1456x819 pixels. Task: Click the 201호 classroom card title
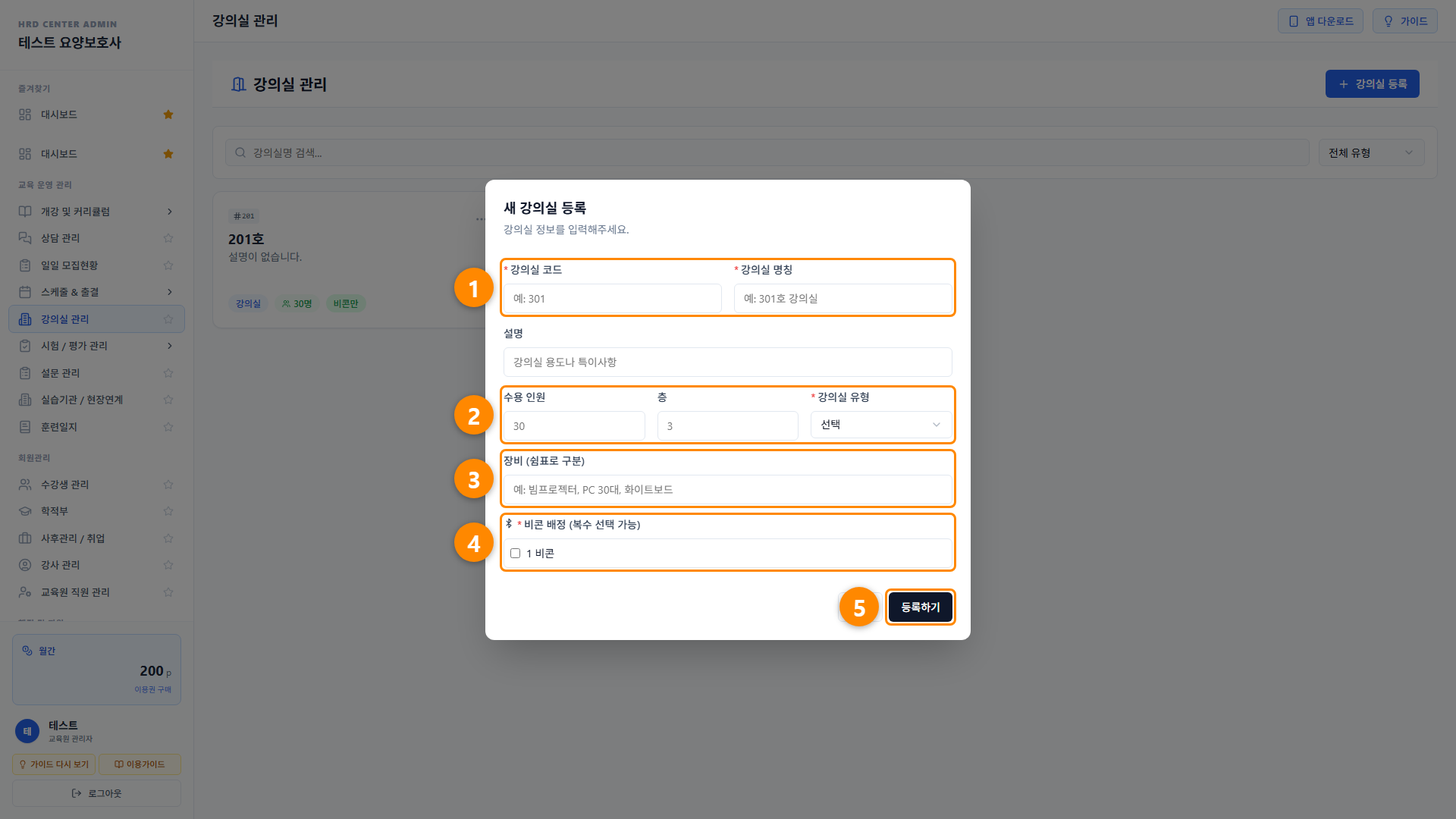click(246, 239)
